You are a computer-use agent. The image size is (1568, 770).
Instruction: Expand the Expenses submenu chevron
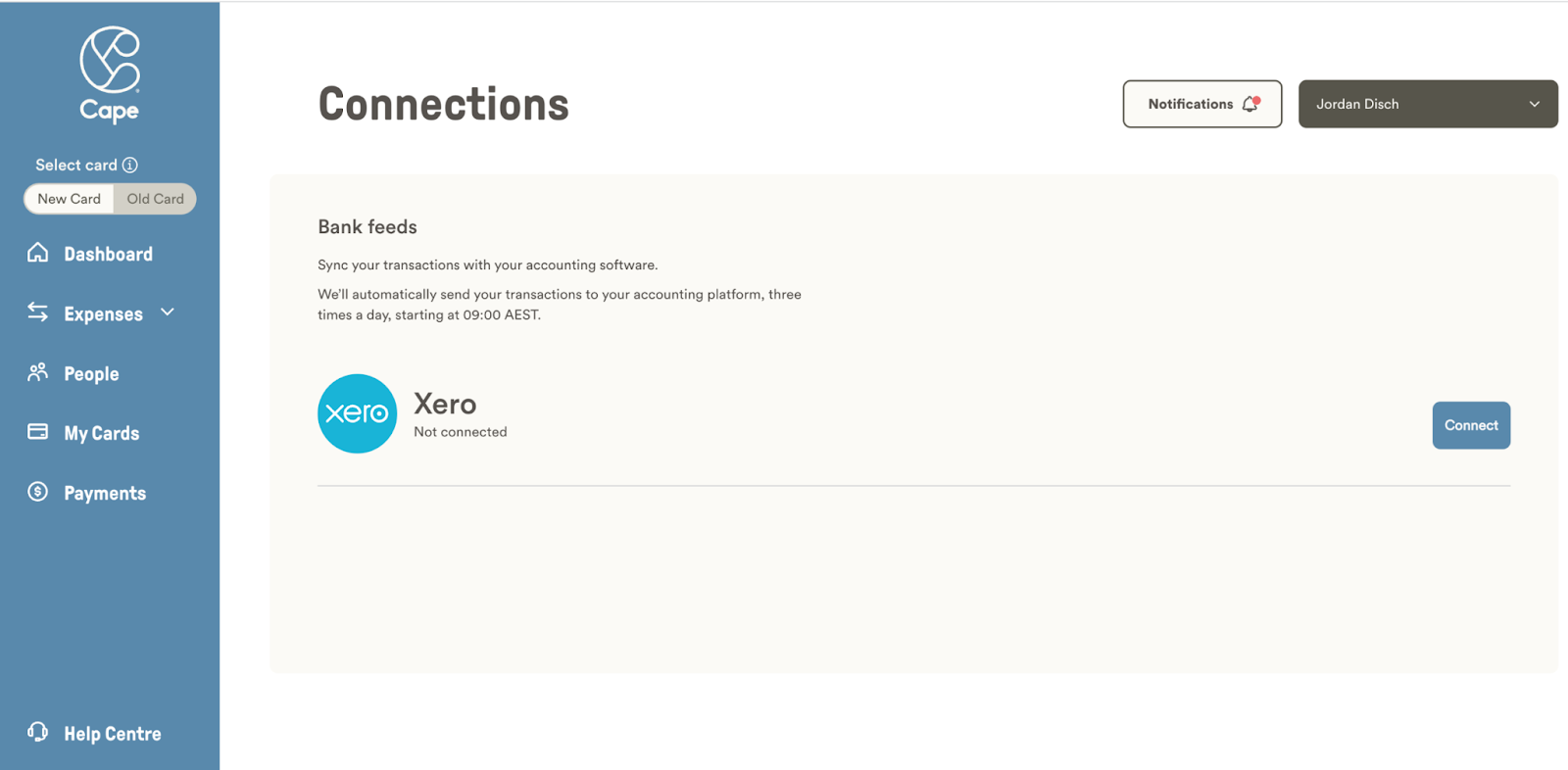tap(168, 313)
